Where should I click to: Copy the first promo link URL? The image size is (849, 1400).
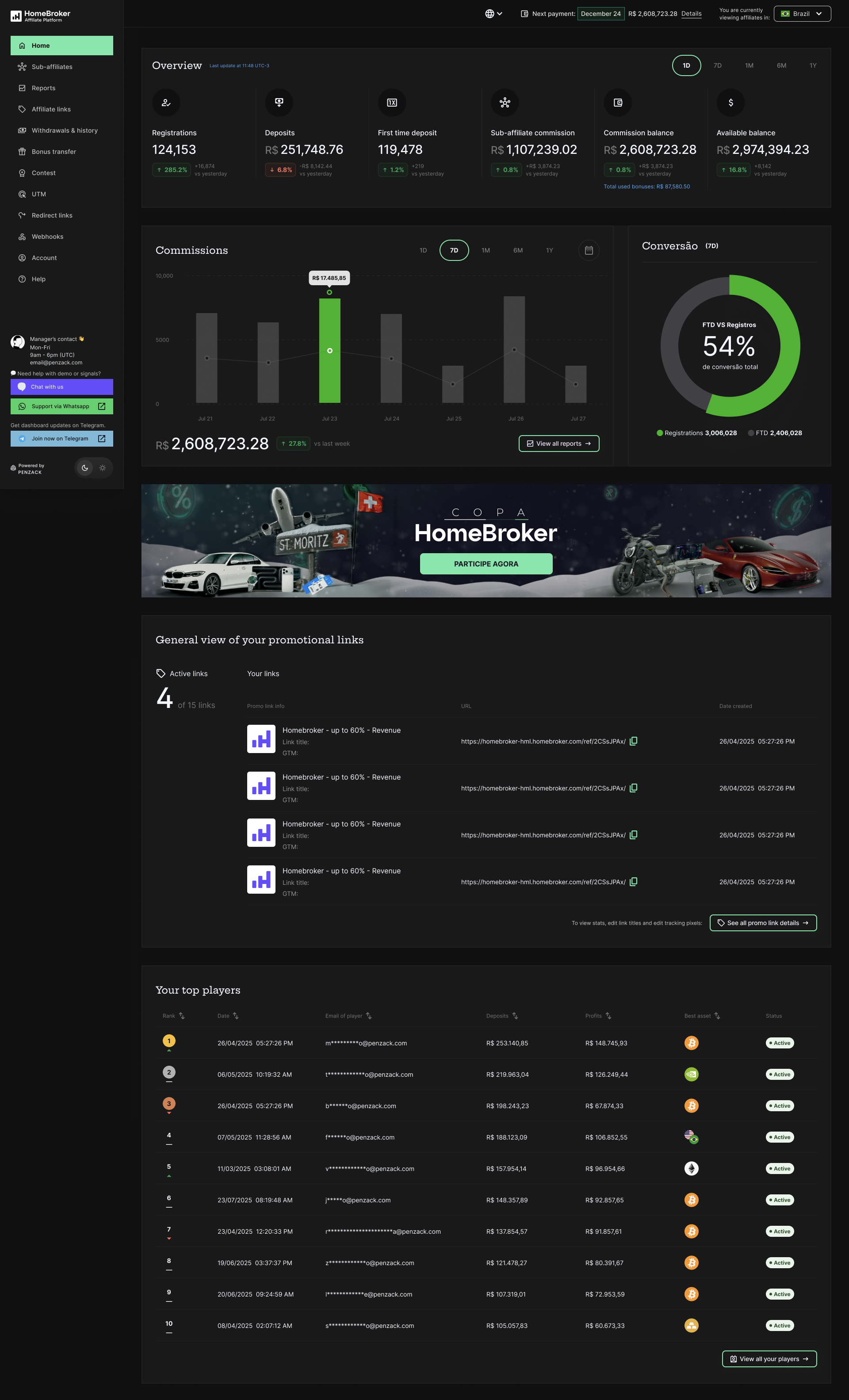click(634, 741)
